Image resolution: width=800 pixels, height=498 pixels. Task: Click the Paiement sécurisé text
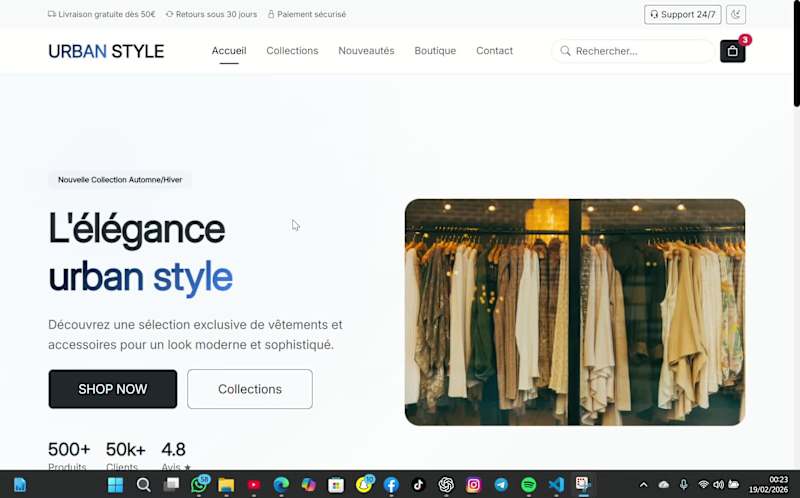(311, 14)
